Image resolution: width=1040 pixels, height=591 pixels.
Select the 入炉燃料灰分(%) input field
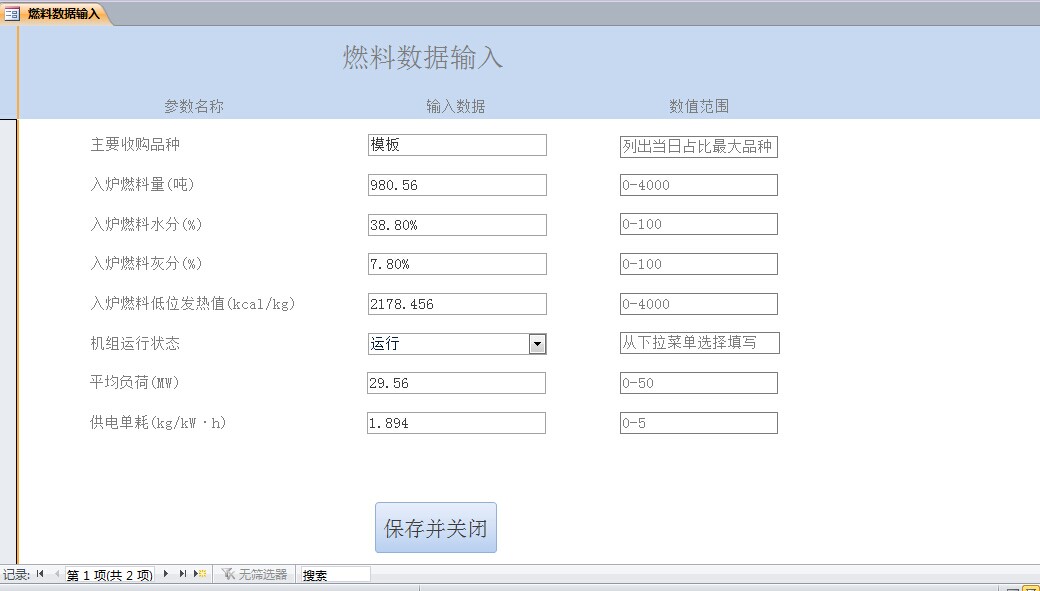457,264
